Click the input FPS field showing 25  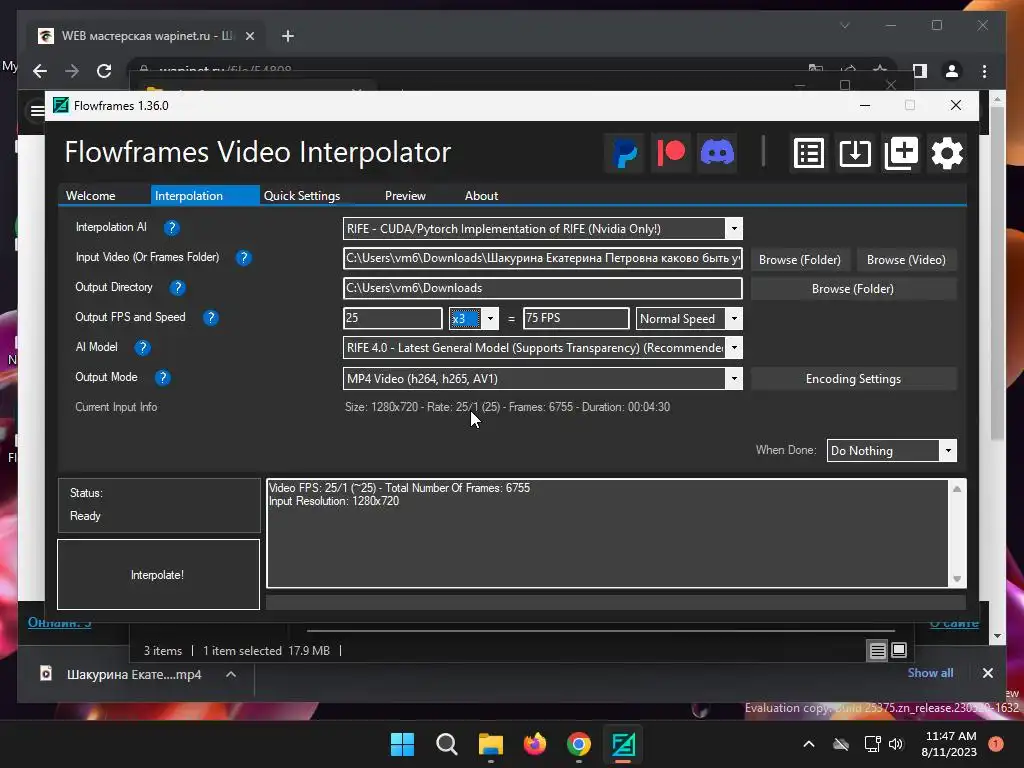[392, 318]
